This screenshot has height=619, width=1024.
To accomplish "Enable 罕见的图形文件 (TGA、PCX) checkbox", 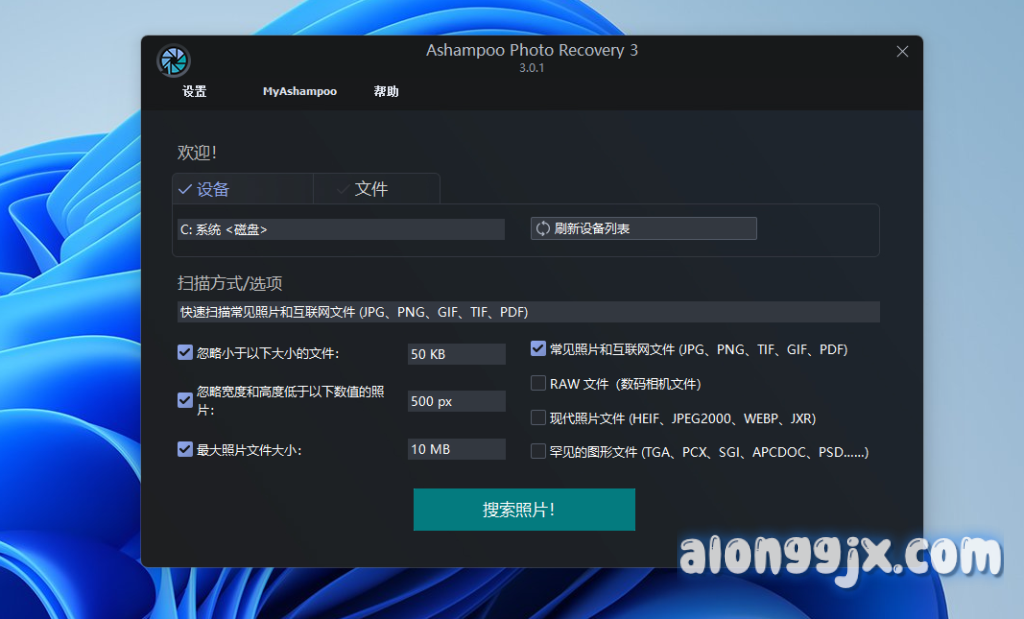I will click(x=538, y=452).
